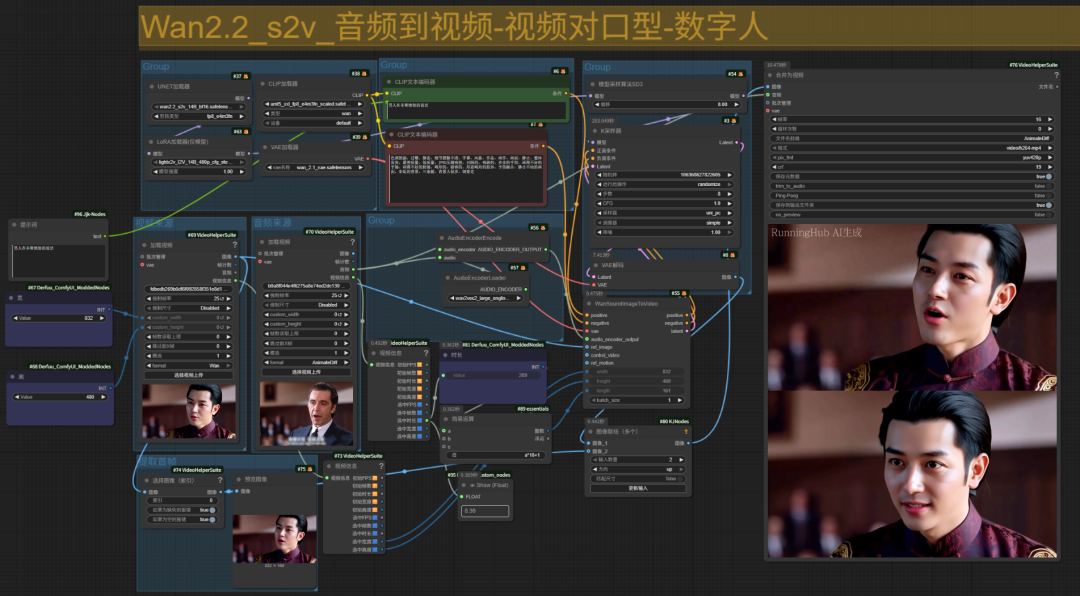The height and width of the screenshot is (596, 1080).
Task: Open the 类型 wan dropdown in CLIP加载器
Action: click(315, 114)
